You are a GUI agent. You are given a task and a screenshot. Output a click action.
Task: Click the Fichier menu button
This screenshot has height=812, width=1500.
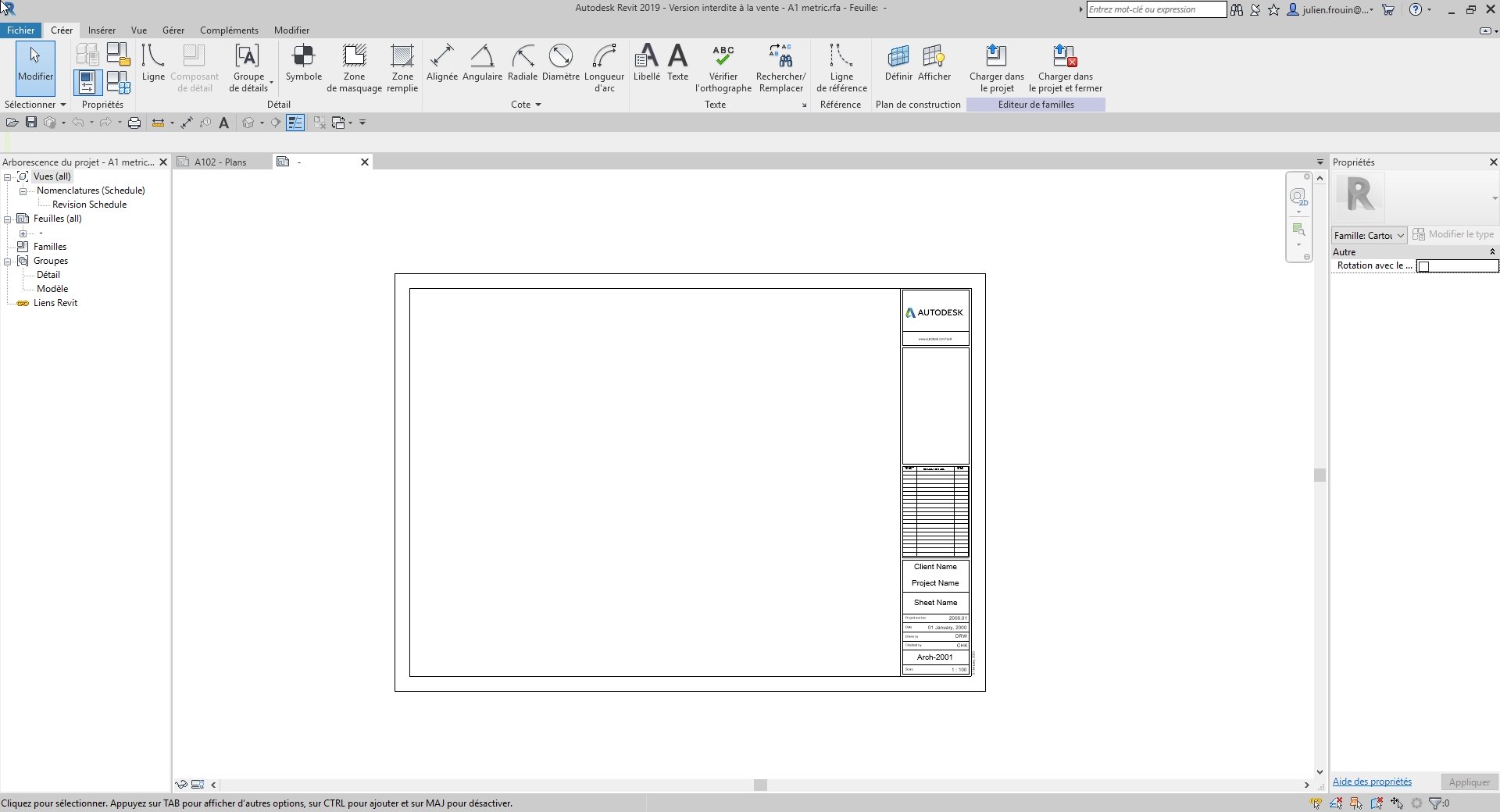(21, 30)
